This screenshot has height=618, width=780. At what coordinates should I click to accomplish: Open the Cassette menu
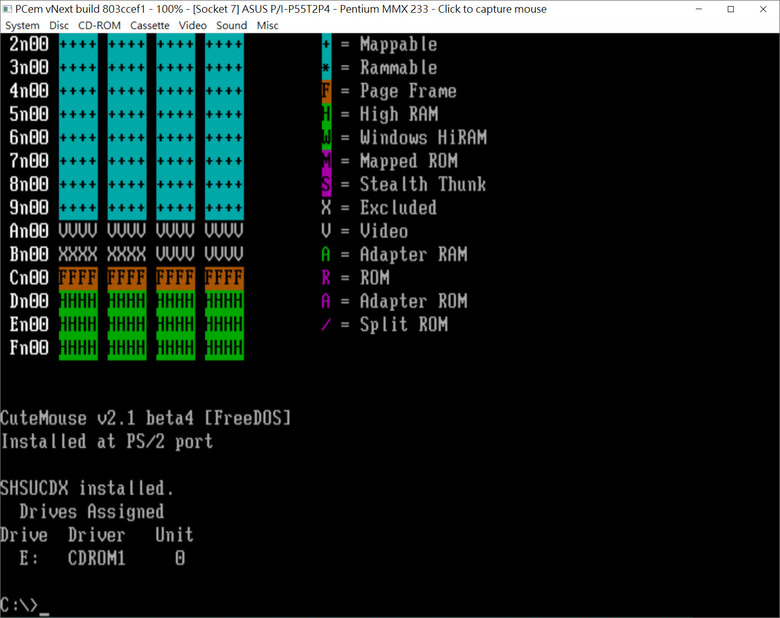[150, 25]
